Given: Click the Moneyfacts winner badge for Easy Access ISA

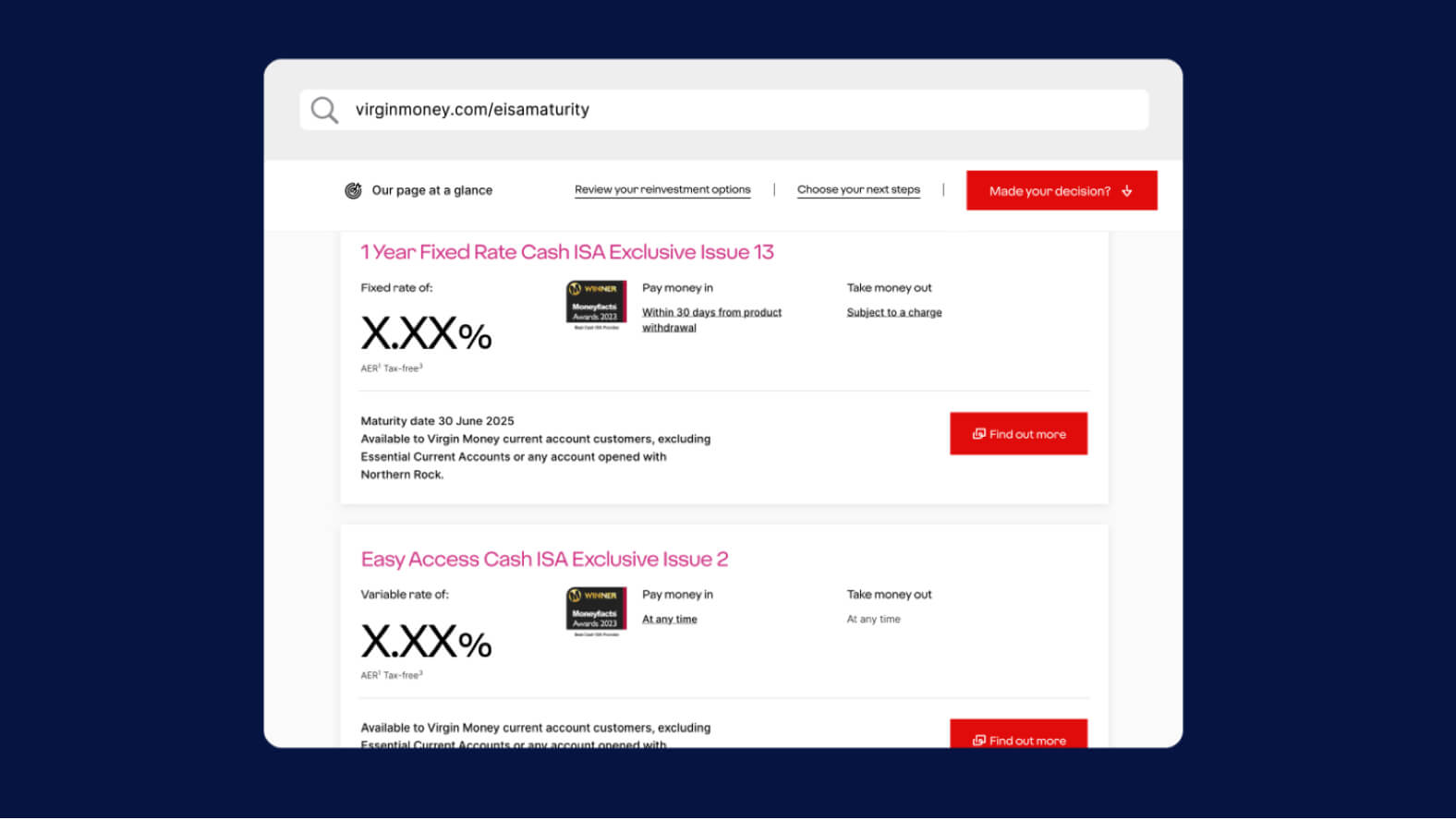Looking at the screenshot, I should coord(596,611).
